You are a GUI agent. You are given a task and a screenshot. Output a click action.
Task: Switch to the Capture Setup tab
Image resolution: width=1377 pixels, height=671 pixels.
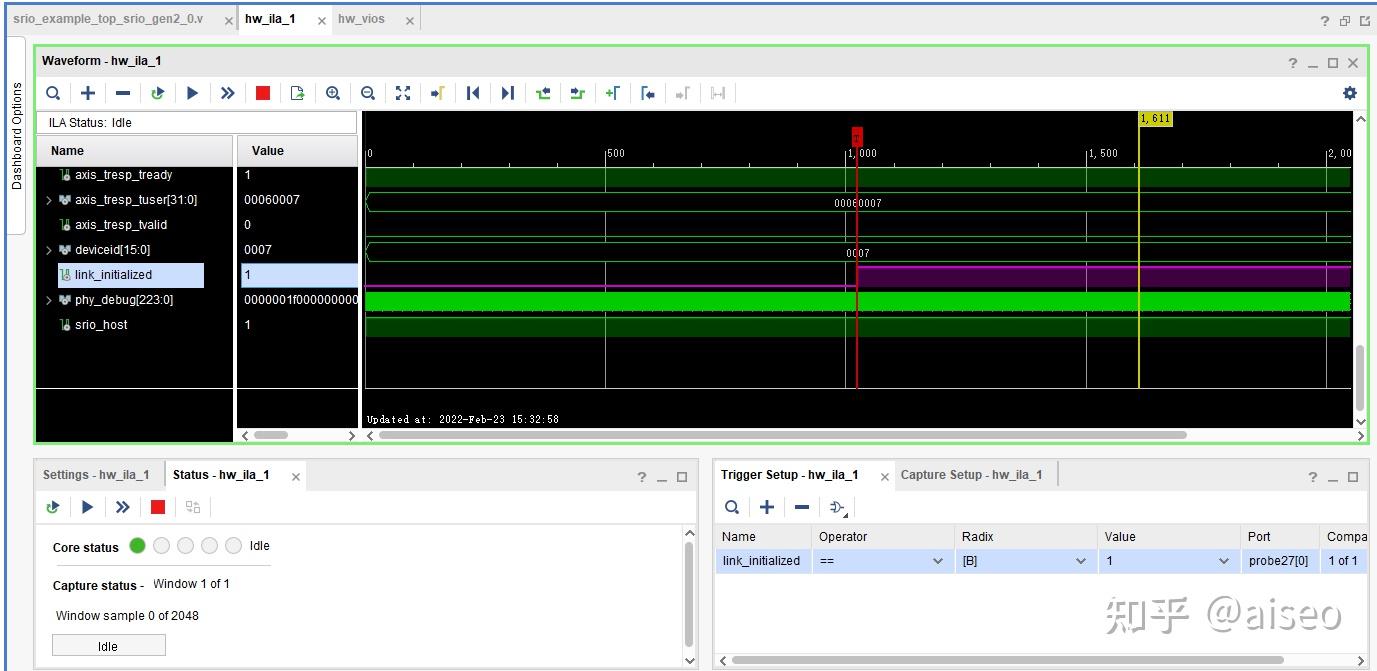pyautogui.click(x=971, y=475)
